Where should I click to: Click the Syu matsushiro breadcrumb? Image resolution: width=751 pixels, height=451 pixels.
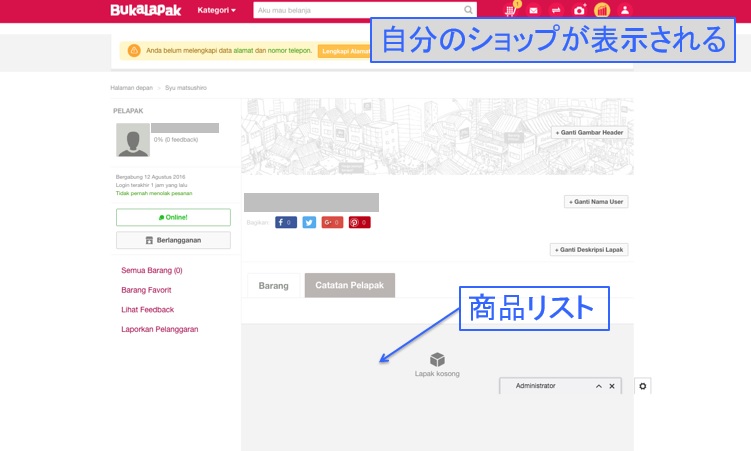pyautogui.click(x=186, y=88)
